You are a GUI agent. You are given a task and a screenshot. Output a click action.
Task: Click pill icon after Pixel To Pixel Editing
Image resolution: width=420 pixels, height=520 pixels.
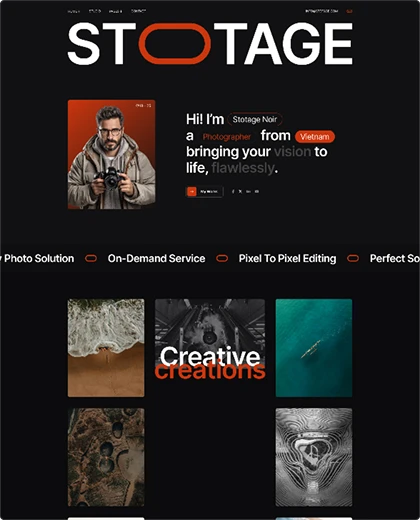point(353,258)
